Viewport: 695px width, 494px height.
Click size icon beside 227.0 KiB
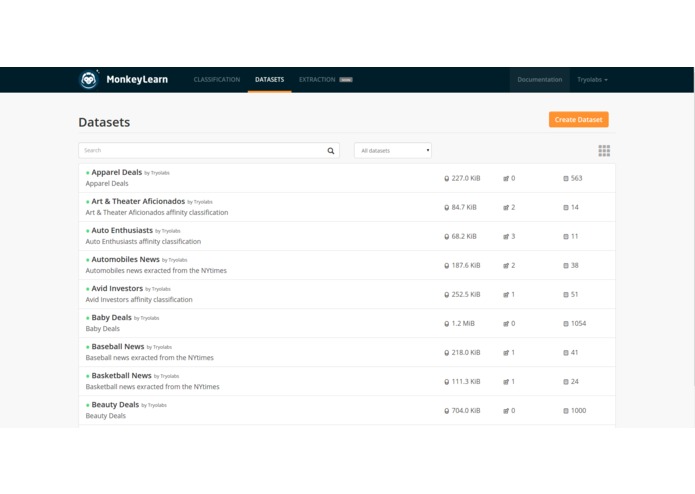click(x=446, y=179)
